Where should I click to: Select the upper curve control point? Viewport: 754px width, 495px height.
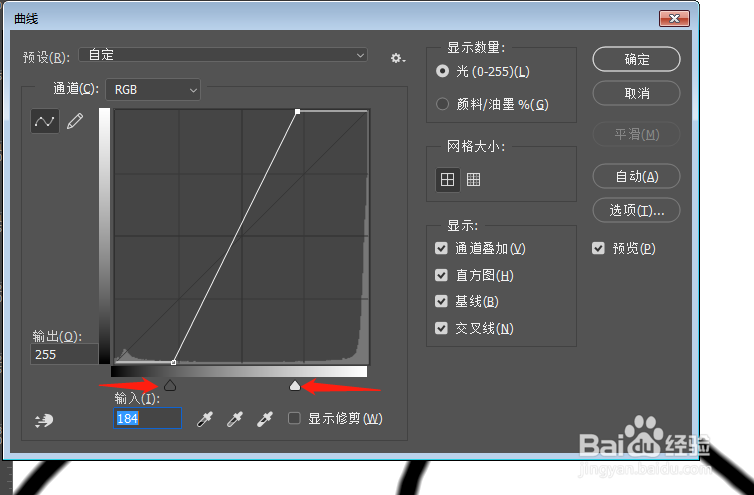tap(298, 112)
